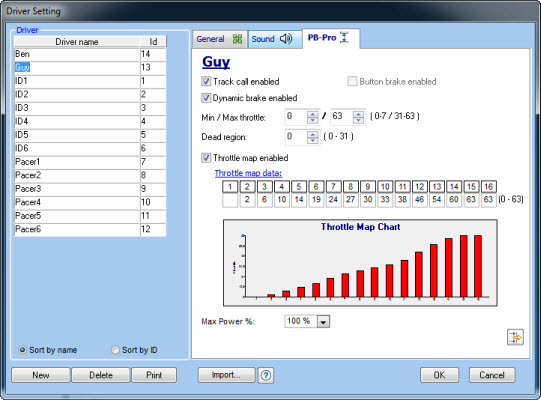This screenshot has width=541, height=400.
Task: Click throttle map value field under 8
Action: (x=350, y=200)
